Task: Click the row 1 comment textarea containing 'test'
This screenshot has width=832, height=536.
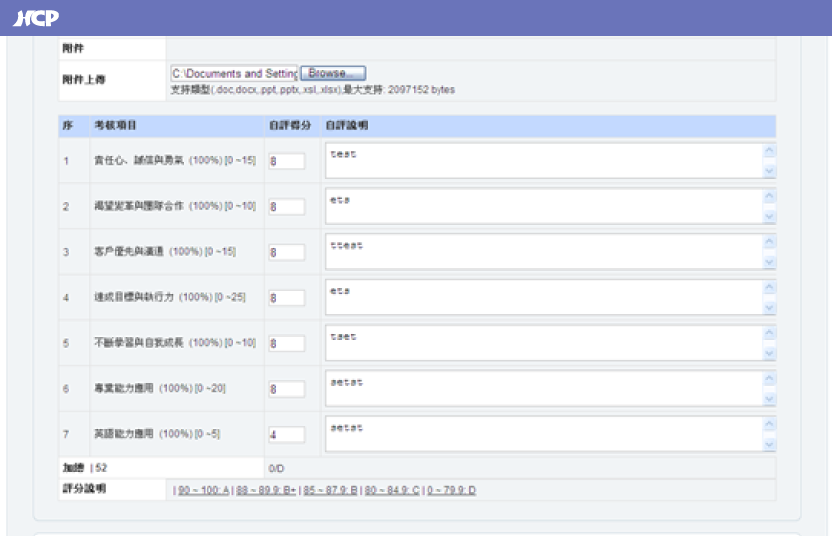Action: 543,161
